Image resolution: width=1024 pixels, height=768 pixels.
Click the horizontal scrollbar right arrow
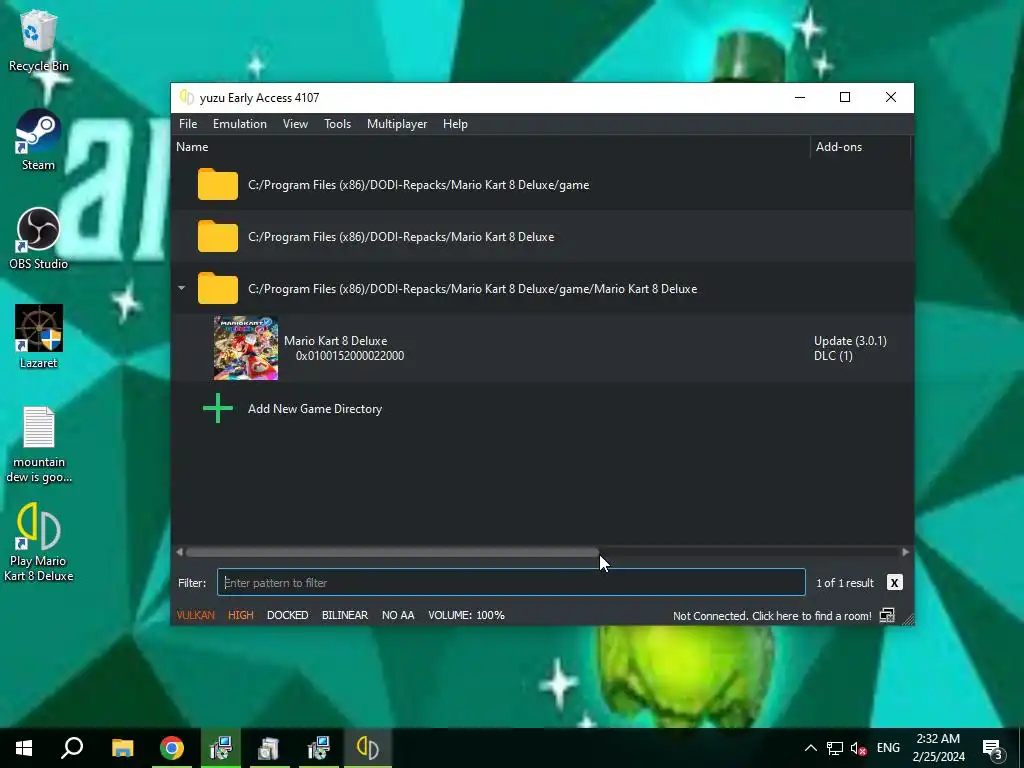tap(905, 552)
